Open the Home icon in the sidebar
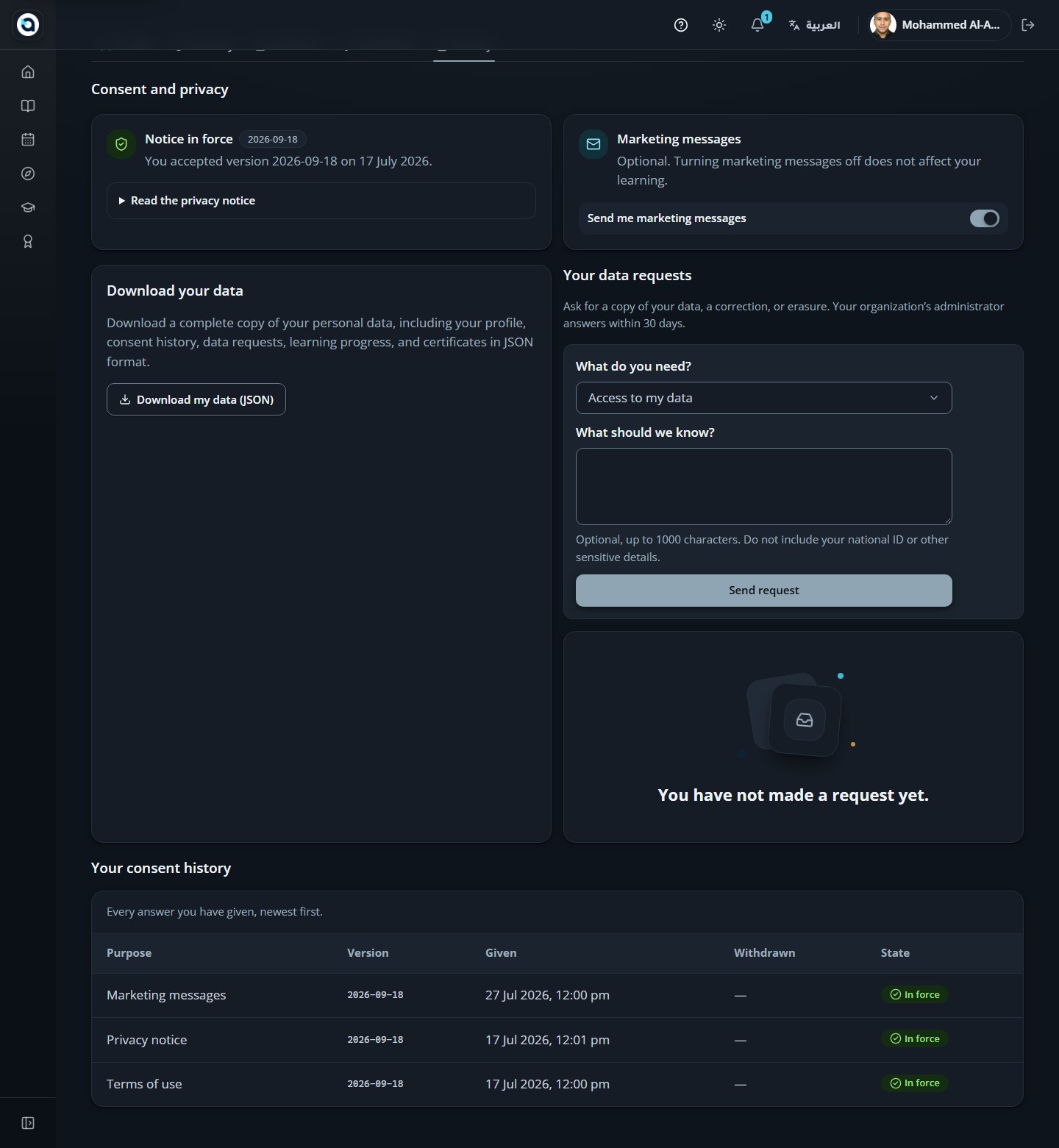The image size is (1059, 1148). (28, 72)
